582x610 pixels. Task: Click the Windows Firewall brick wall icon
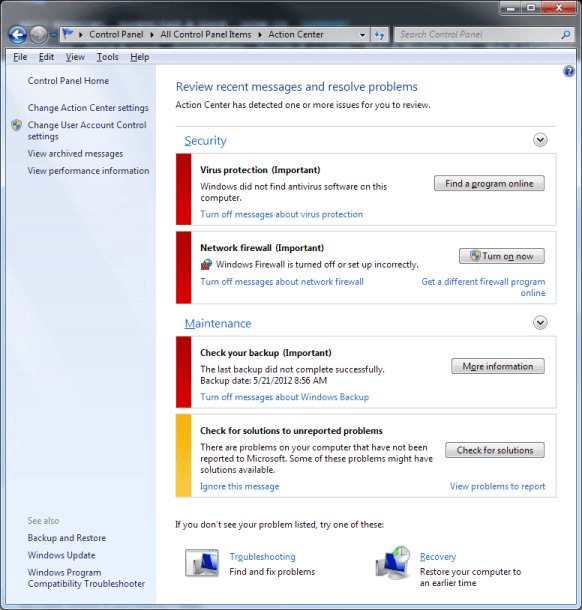coord(206,264)
